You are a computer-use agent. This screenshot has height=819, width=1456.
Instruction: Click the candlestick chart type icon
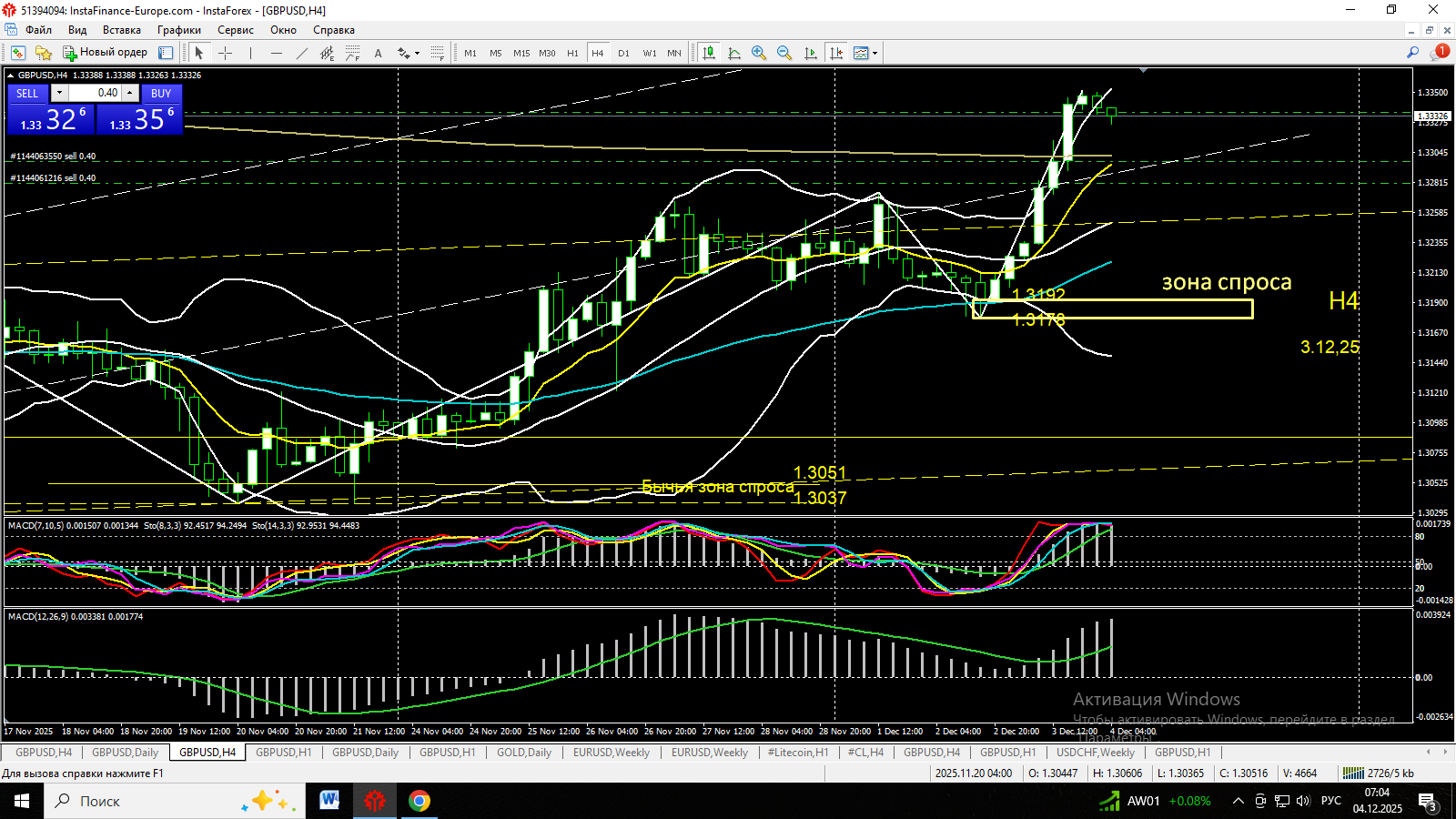[x=708, y=53]
